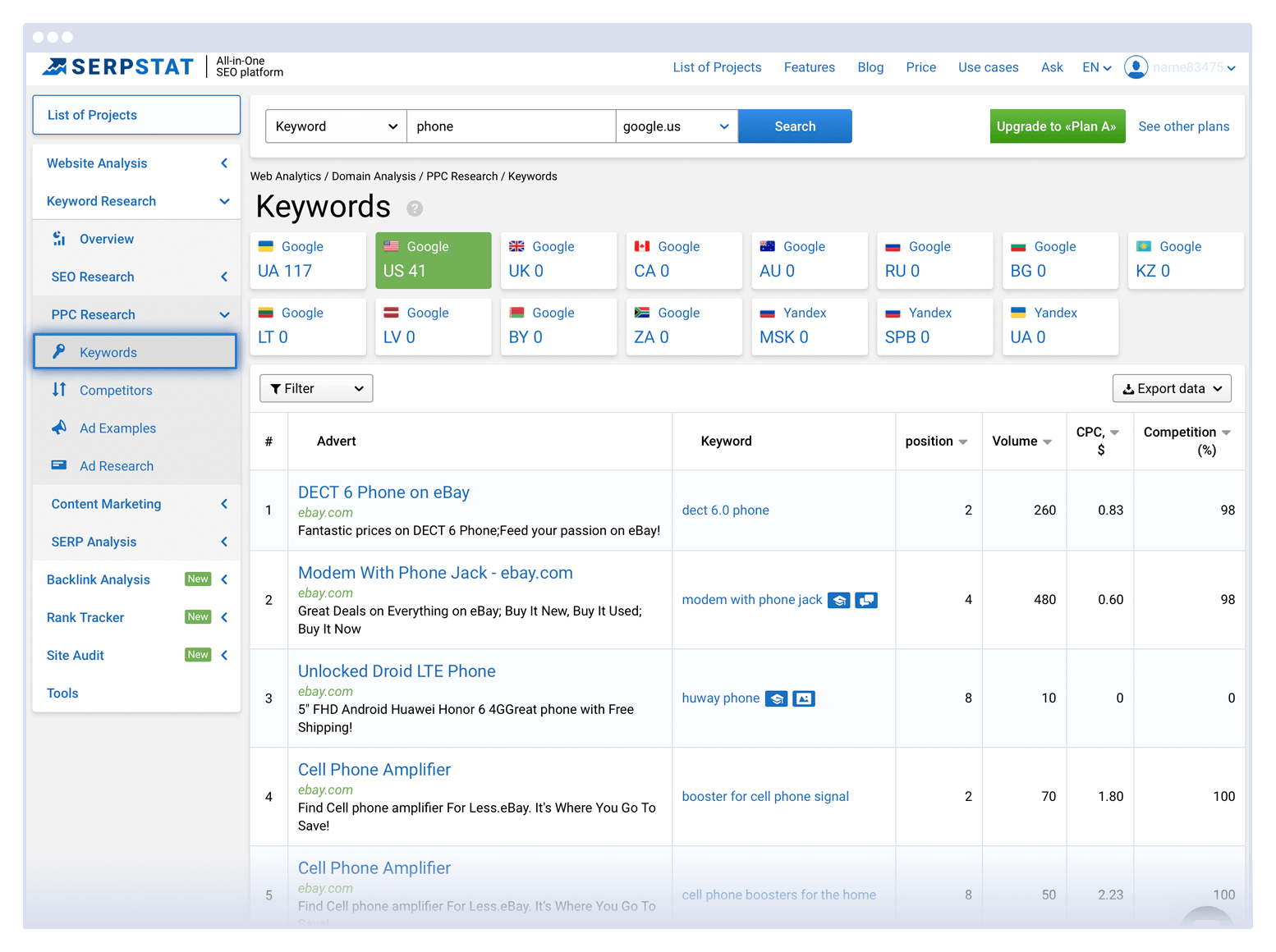Select the Yandex UA 0 database card

1060,327
